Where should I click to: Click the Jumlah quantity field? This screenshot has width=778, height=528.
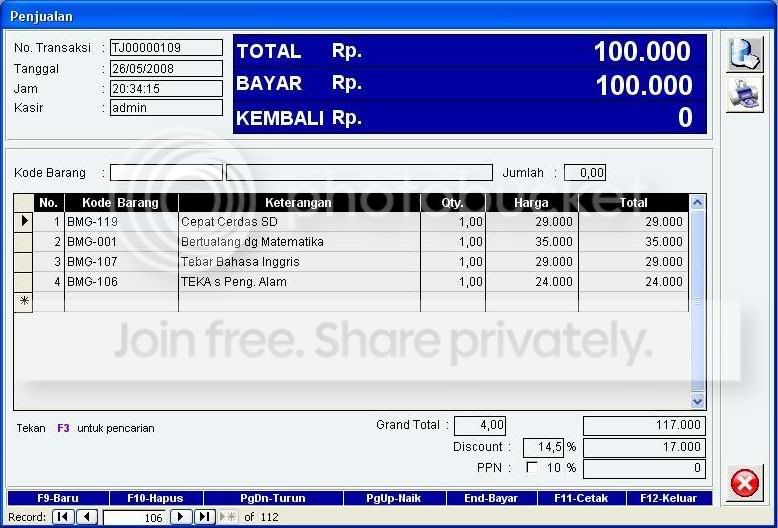(585, 173)
